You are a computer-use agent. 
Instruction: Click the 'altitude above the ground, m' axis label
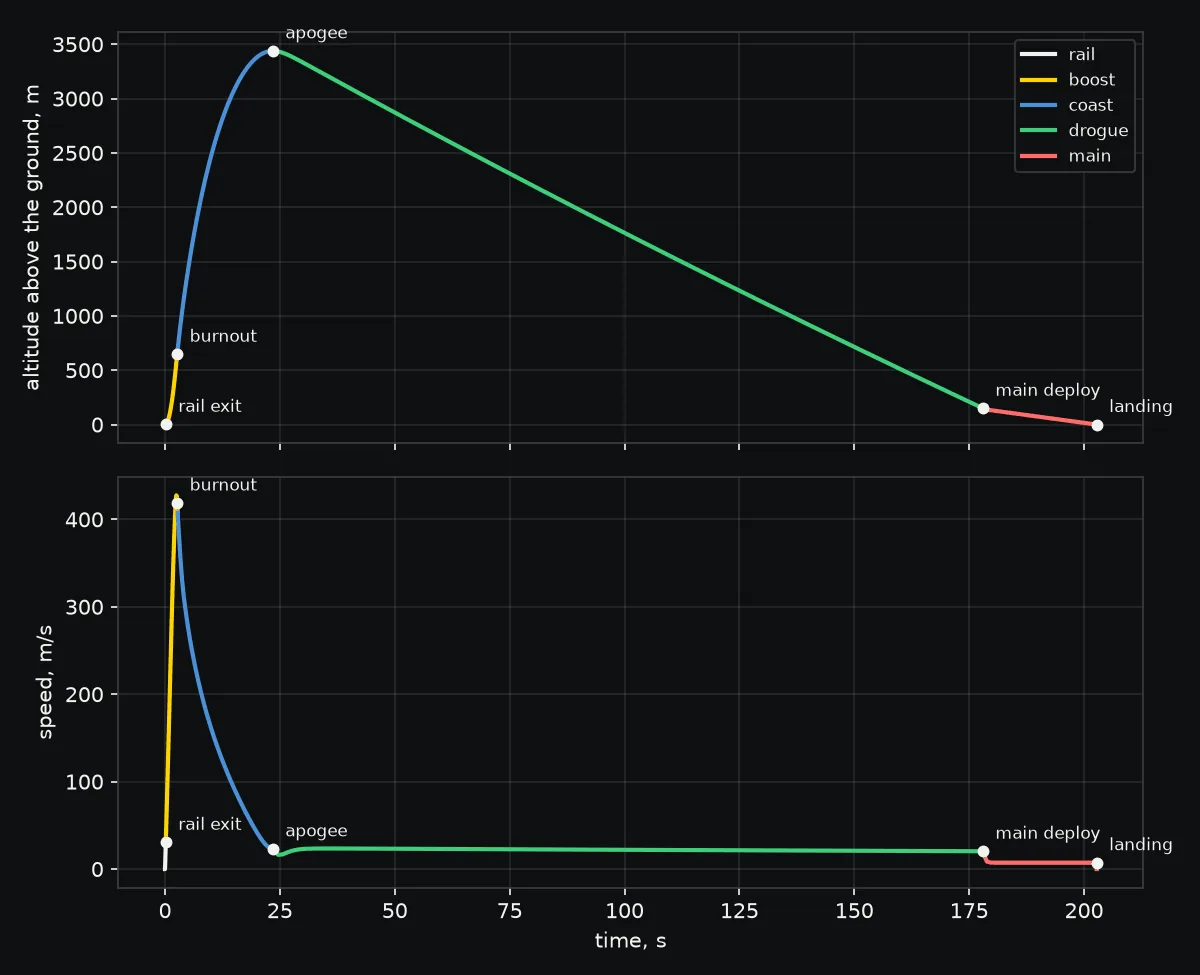point(33,238)
